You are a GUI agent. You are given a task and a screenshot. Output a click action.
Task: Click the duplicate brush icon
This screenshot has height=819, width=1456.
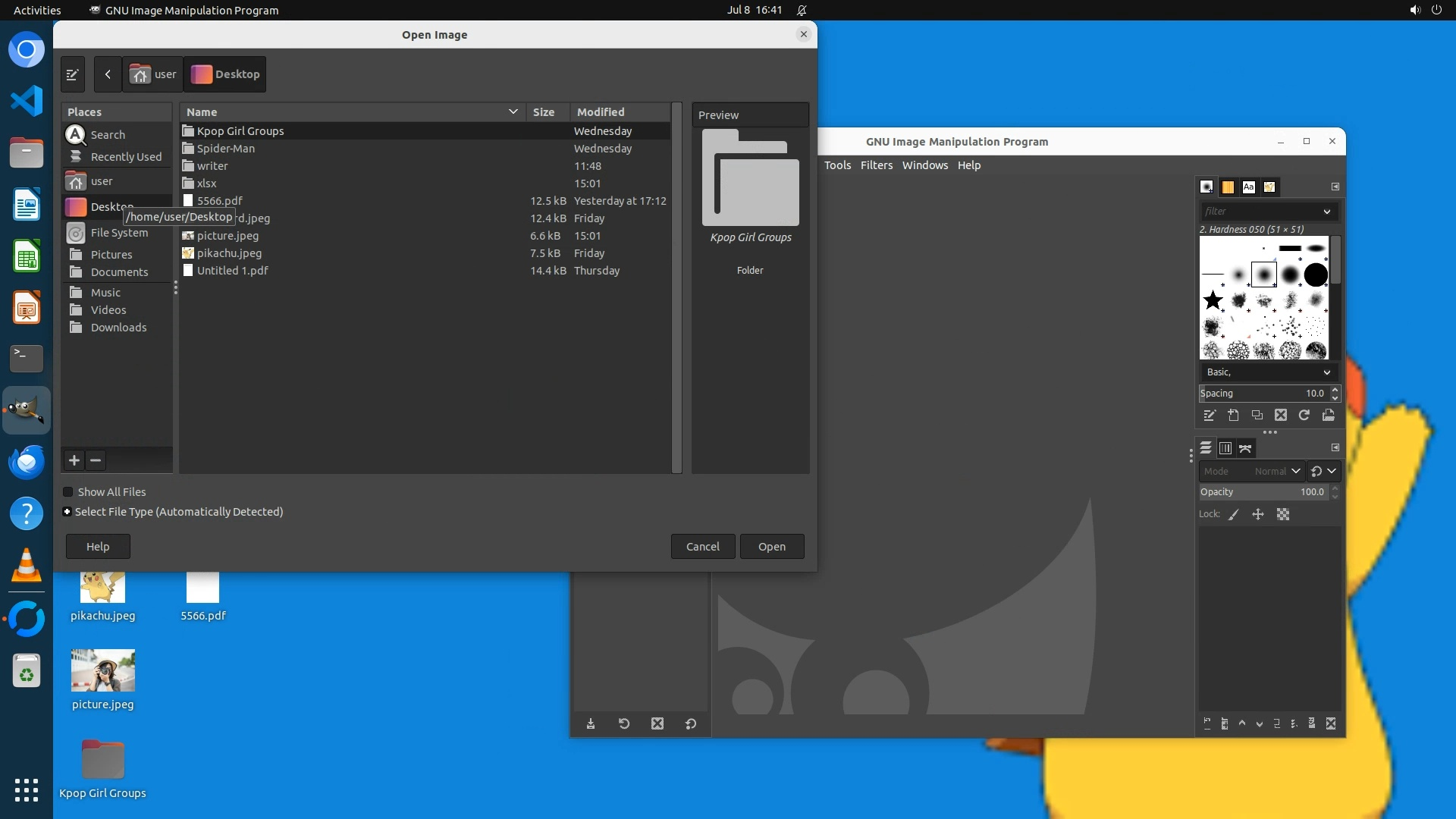(x=1257, y=416)
